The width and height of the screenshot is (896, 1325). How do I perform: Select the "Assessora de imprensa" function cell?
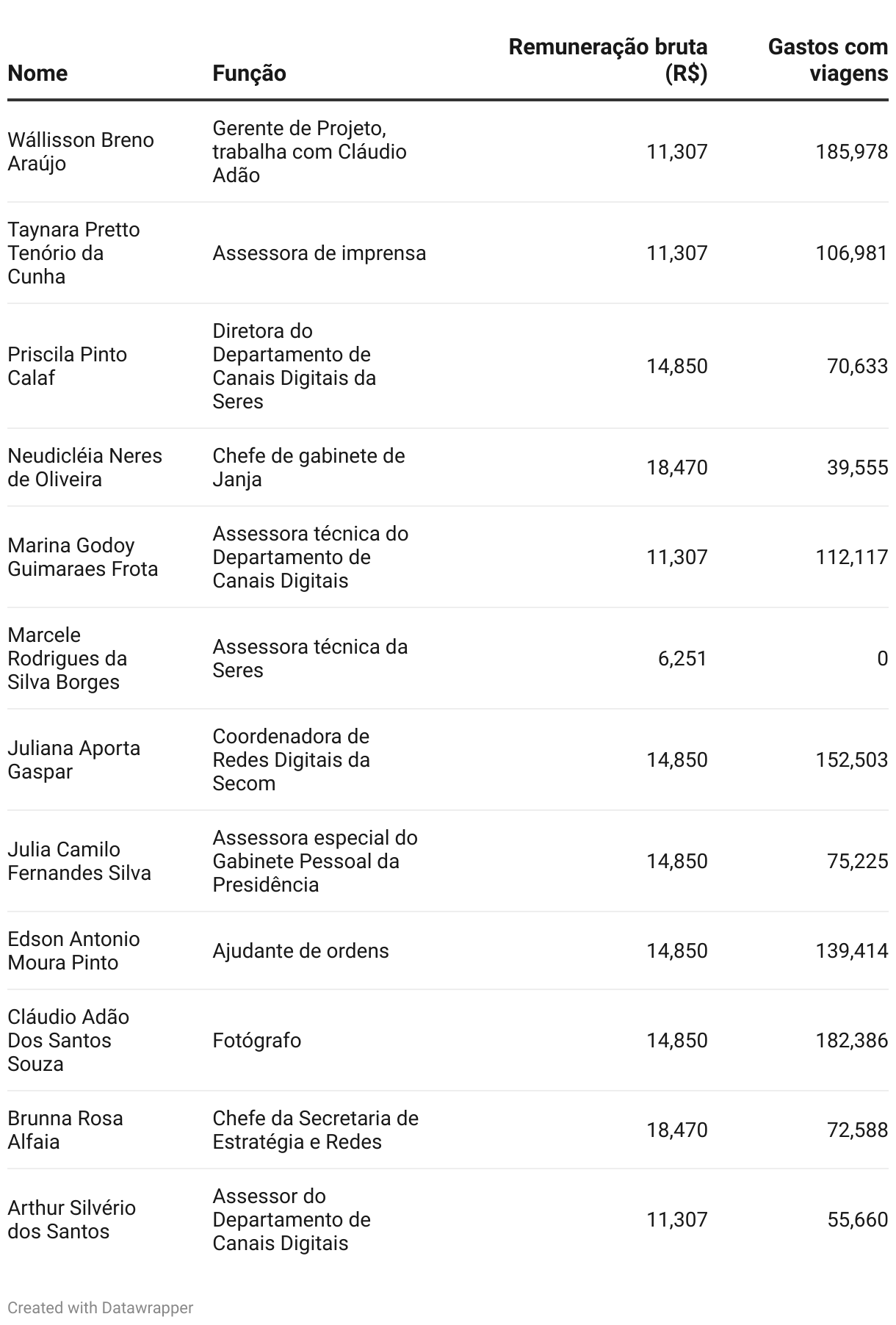pyautogui.click(x=319, y=253)
